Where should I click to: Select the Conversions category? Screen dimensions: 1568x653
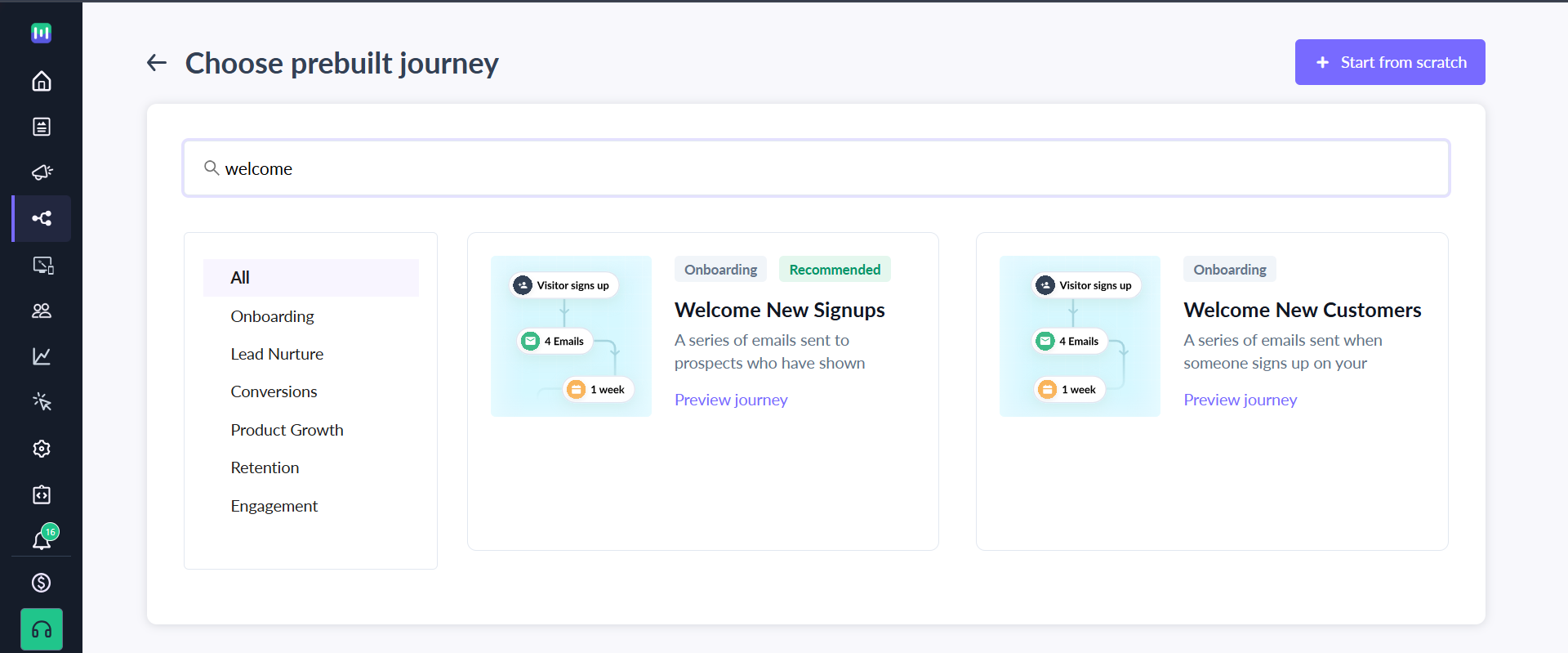tap(274, 391)
